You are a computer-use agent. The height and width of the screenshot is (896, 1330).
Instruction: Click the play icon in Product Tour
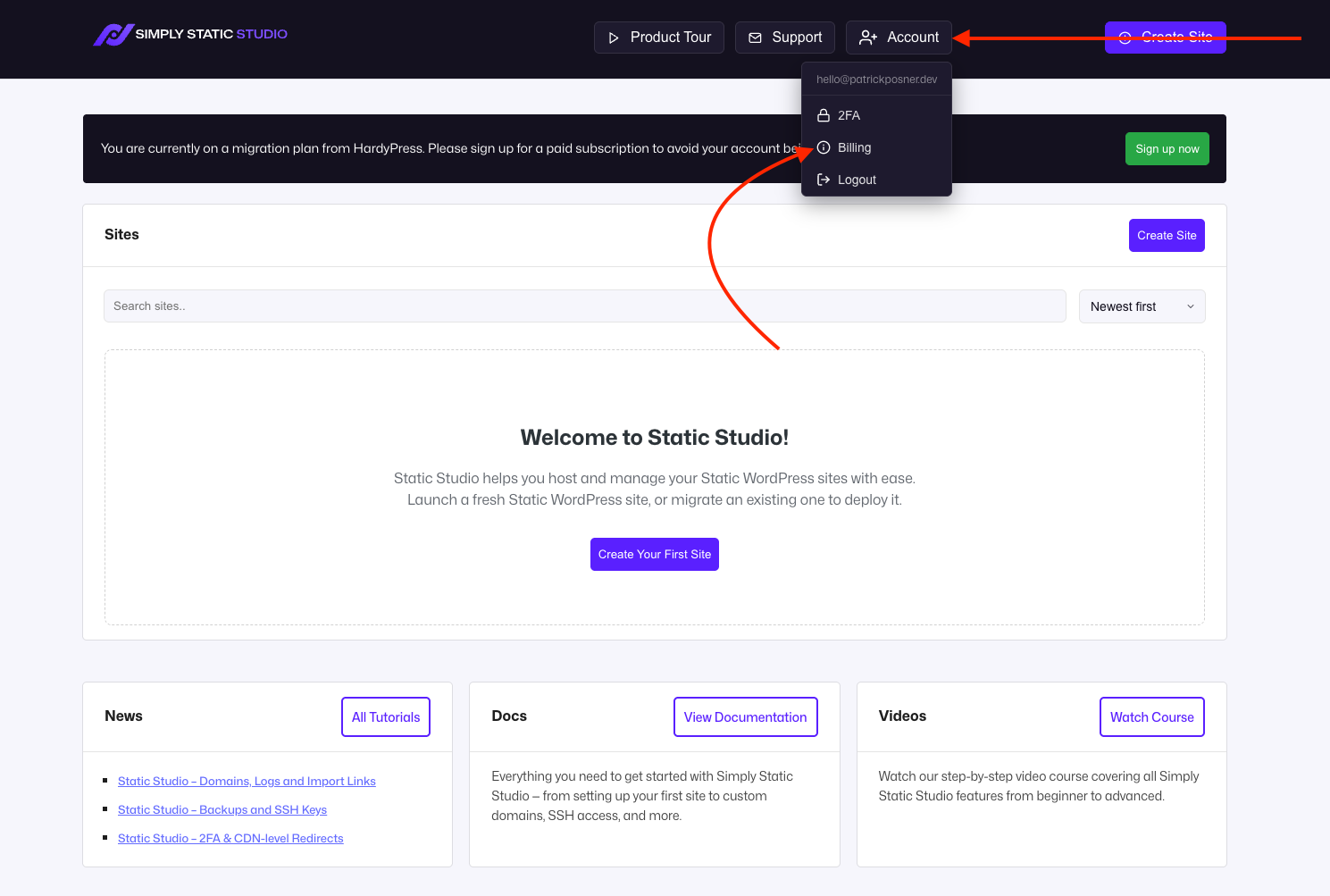[x=614, y=38]
